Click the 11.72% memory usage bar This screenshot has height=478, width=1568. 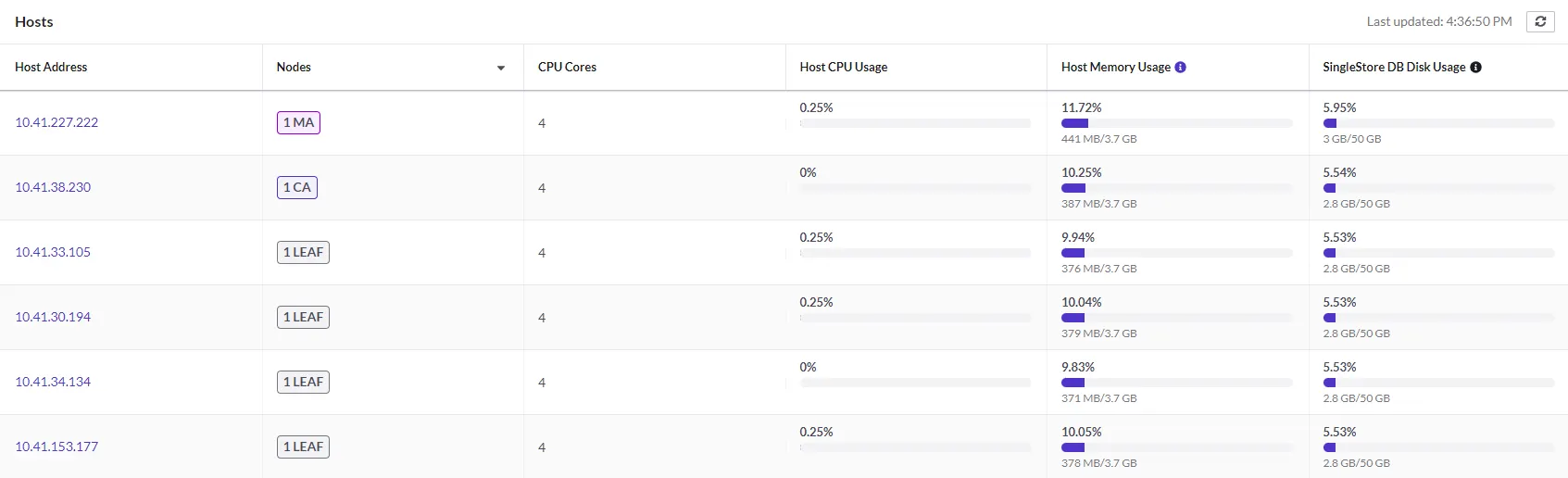1176,123
